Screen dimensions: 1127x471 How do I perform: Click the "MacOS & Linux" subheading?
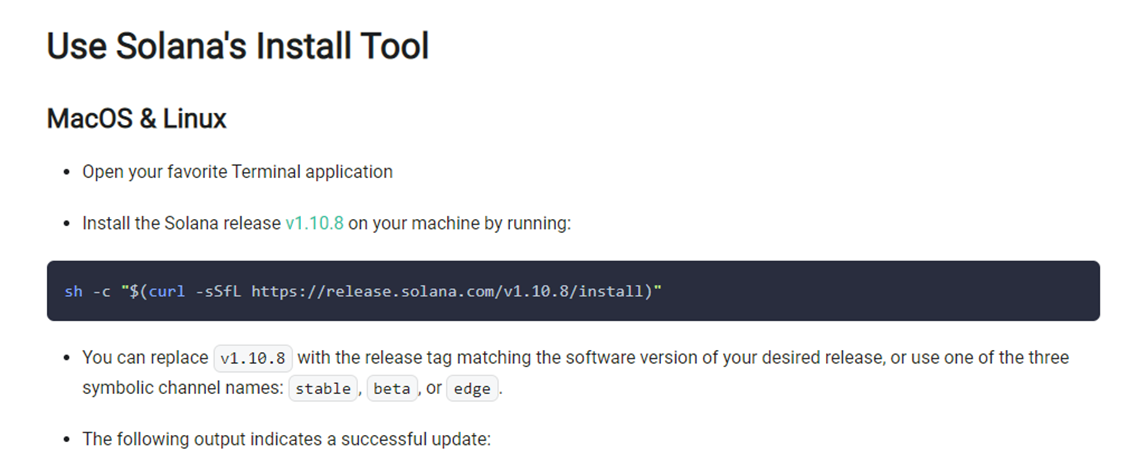(137, 119)
